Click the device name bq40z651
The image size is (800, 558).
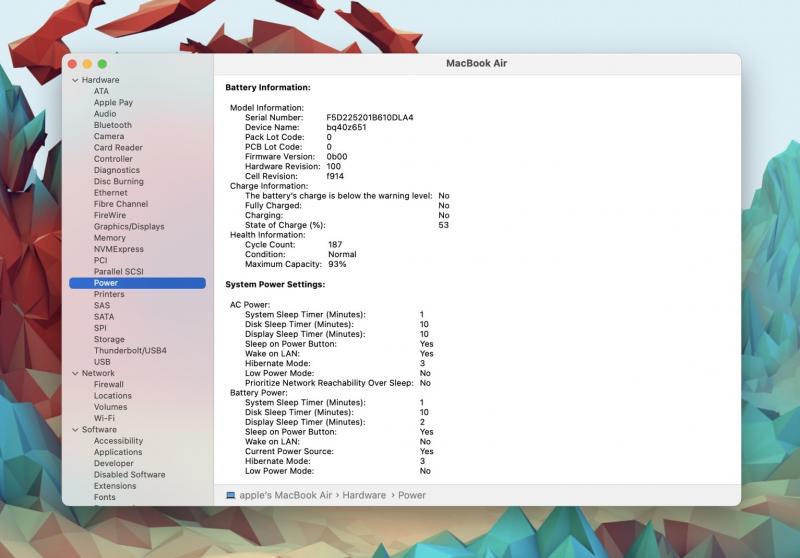pyautogui.click(x=346, y=127)
